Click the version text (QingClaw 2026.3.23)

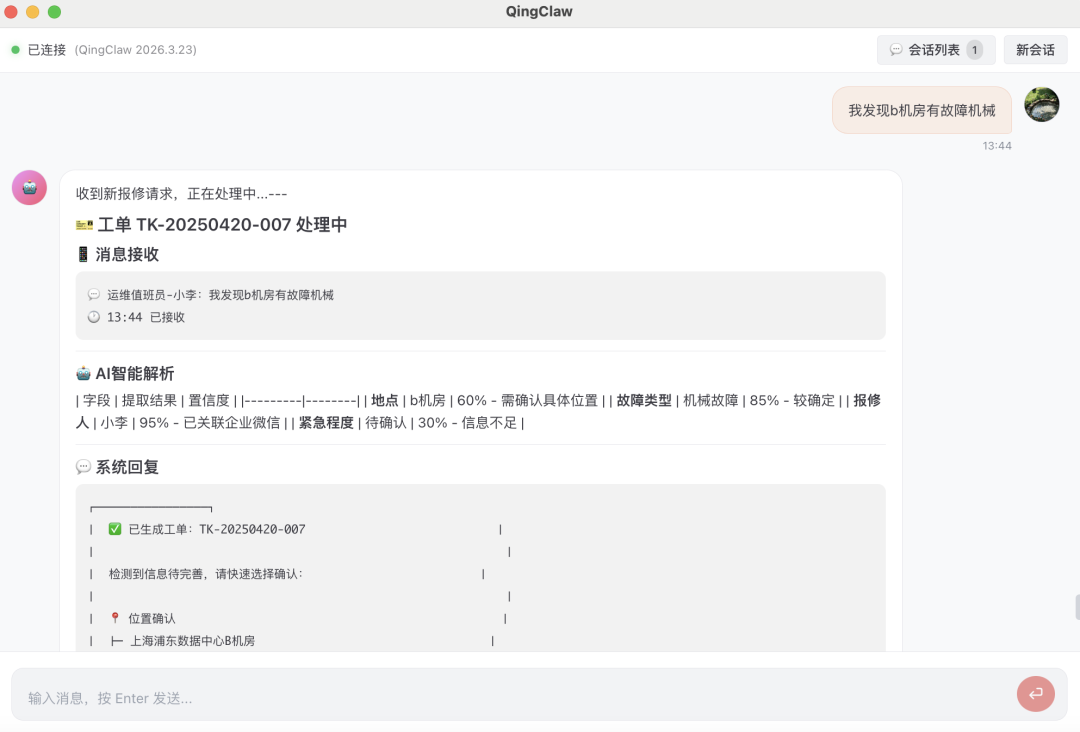(136, 50)
